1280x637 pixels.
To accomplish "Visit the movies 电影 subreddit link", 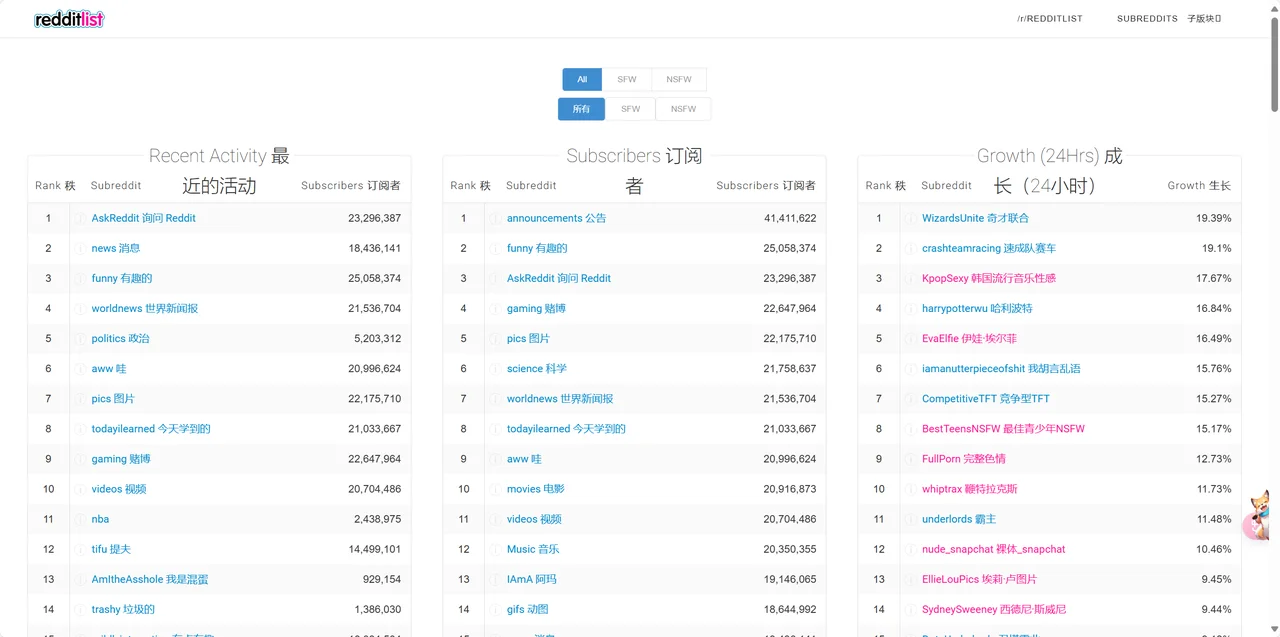I will (x=536, y=489).
